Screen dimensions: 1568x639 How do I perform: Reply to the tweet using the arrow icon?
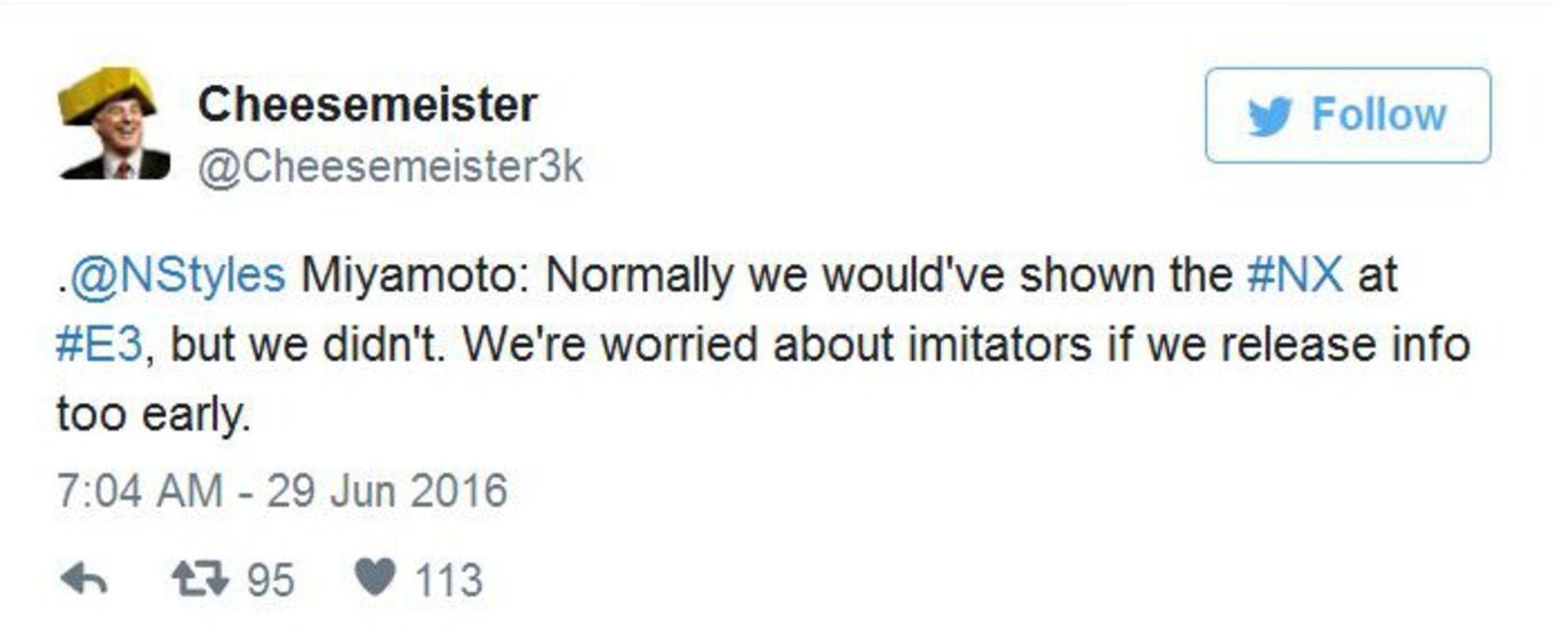tap(84, 579)
